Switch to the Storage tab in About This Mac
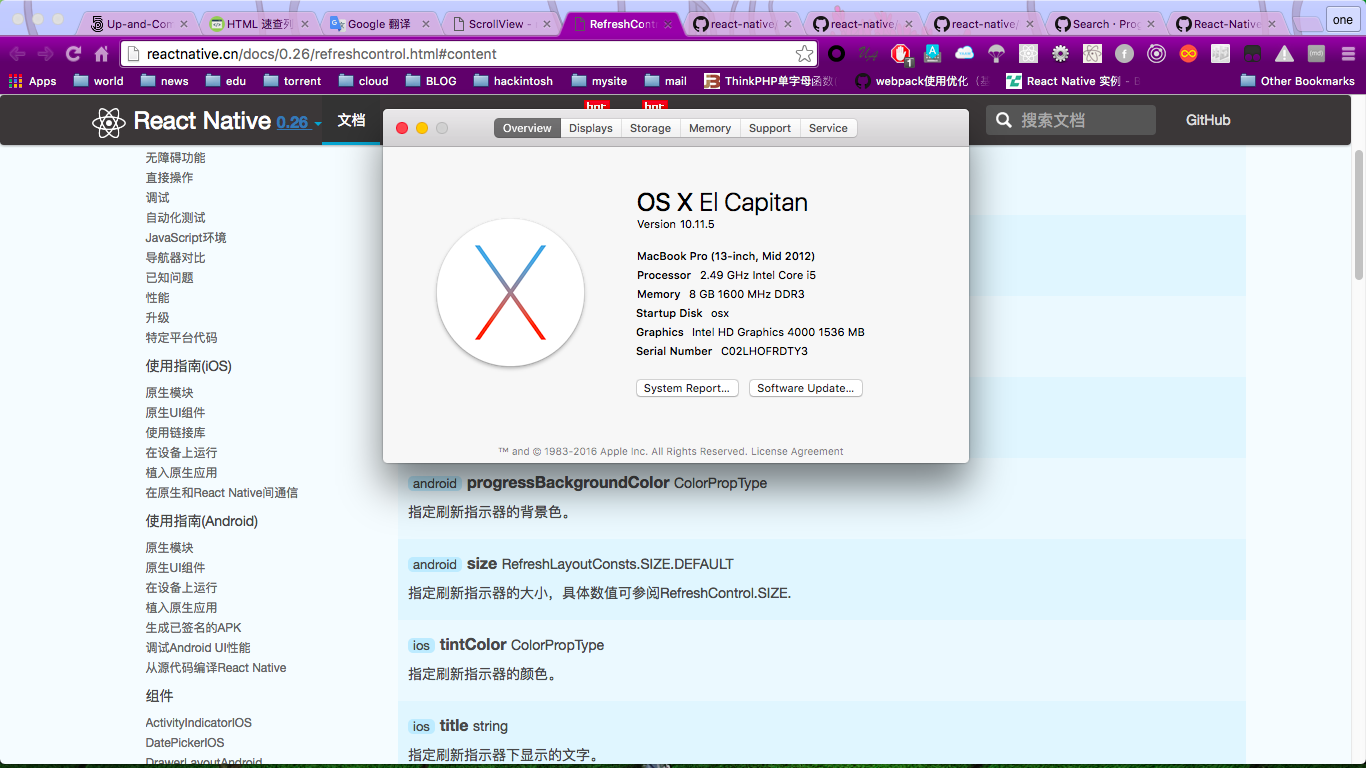Viewport: 1366px width, 768px height. (x=650, y=128)
